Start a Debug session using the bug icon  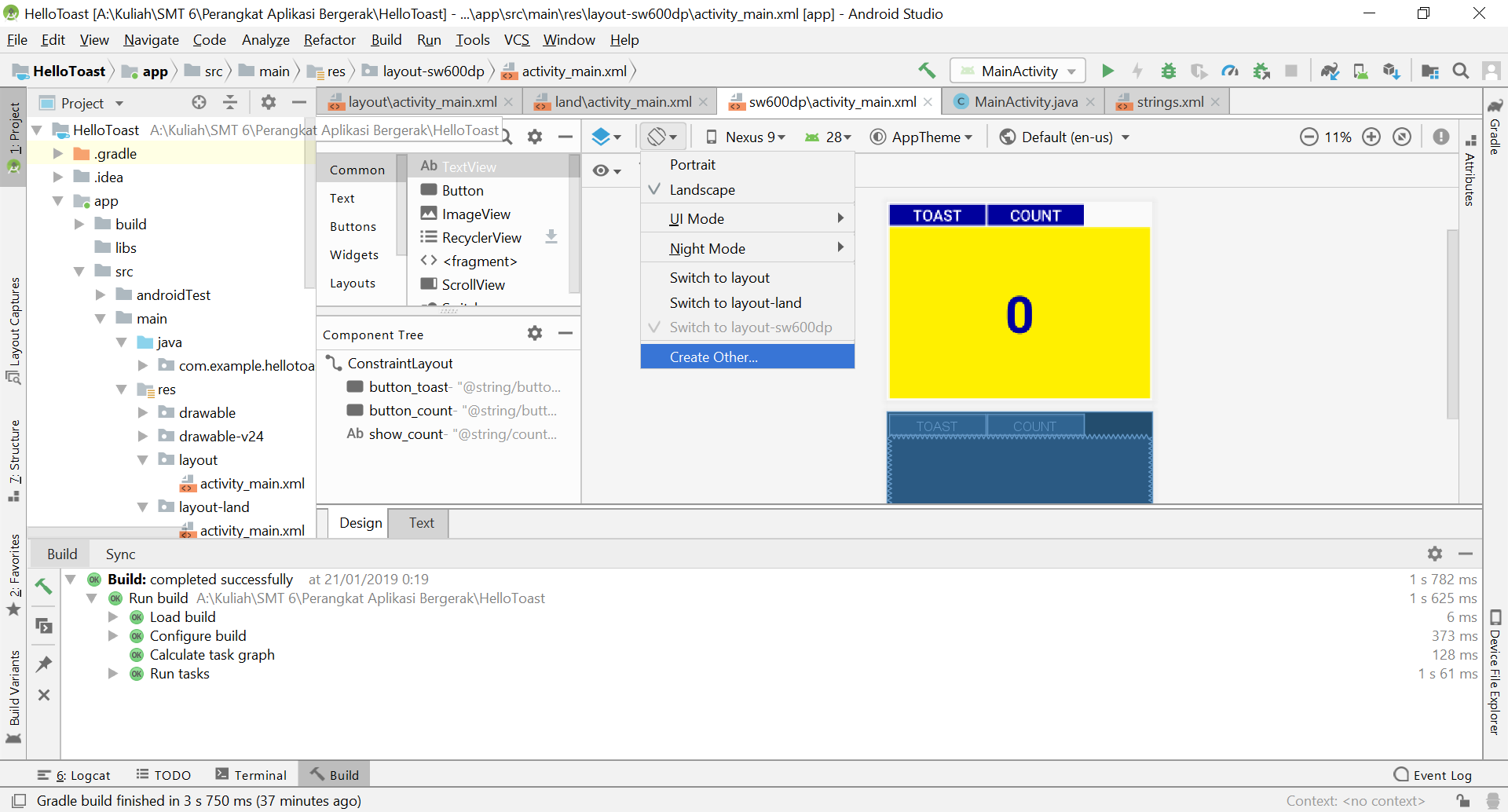click(x=1169, y=71)
